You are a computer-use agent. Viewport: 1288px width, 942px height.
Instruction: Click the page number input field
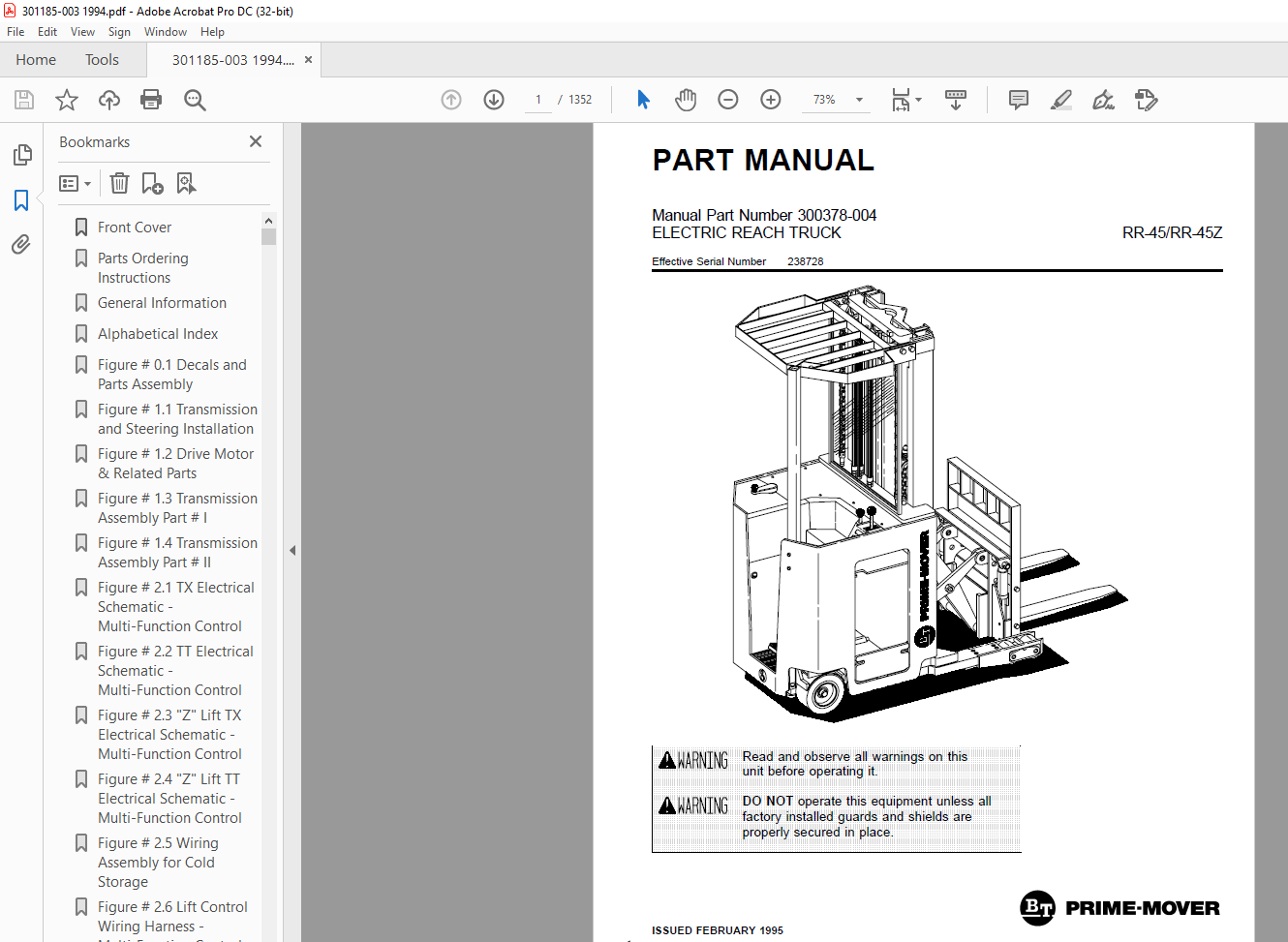538,100
